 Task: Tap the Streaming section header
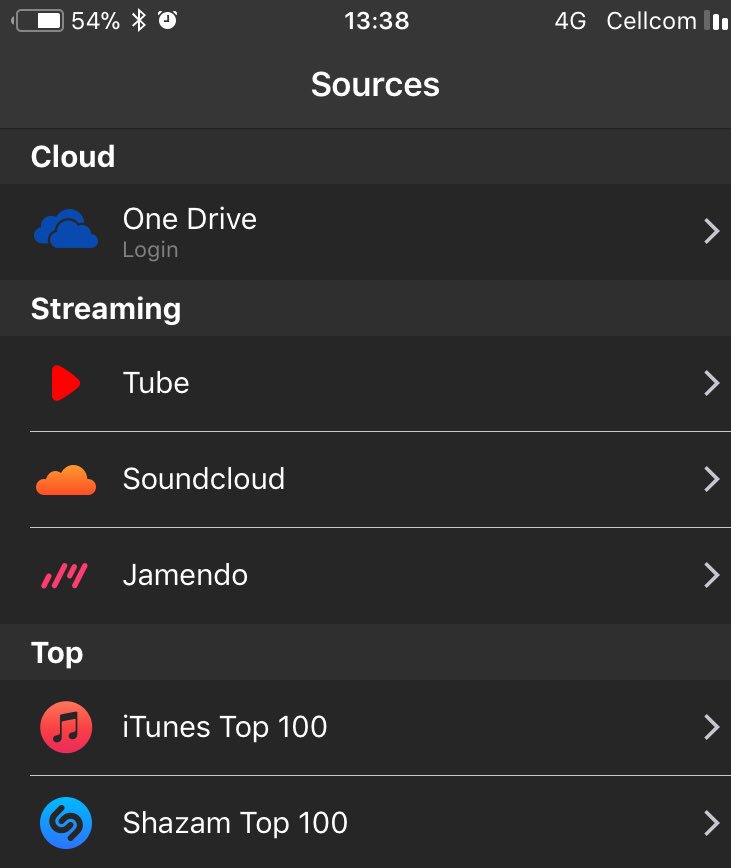(x=106, y=309)
